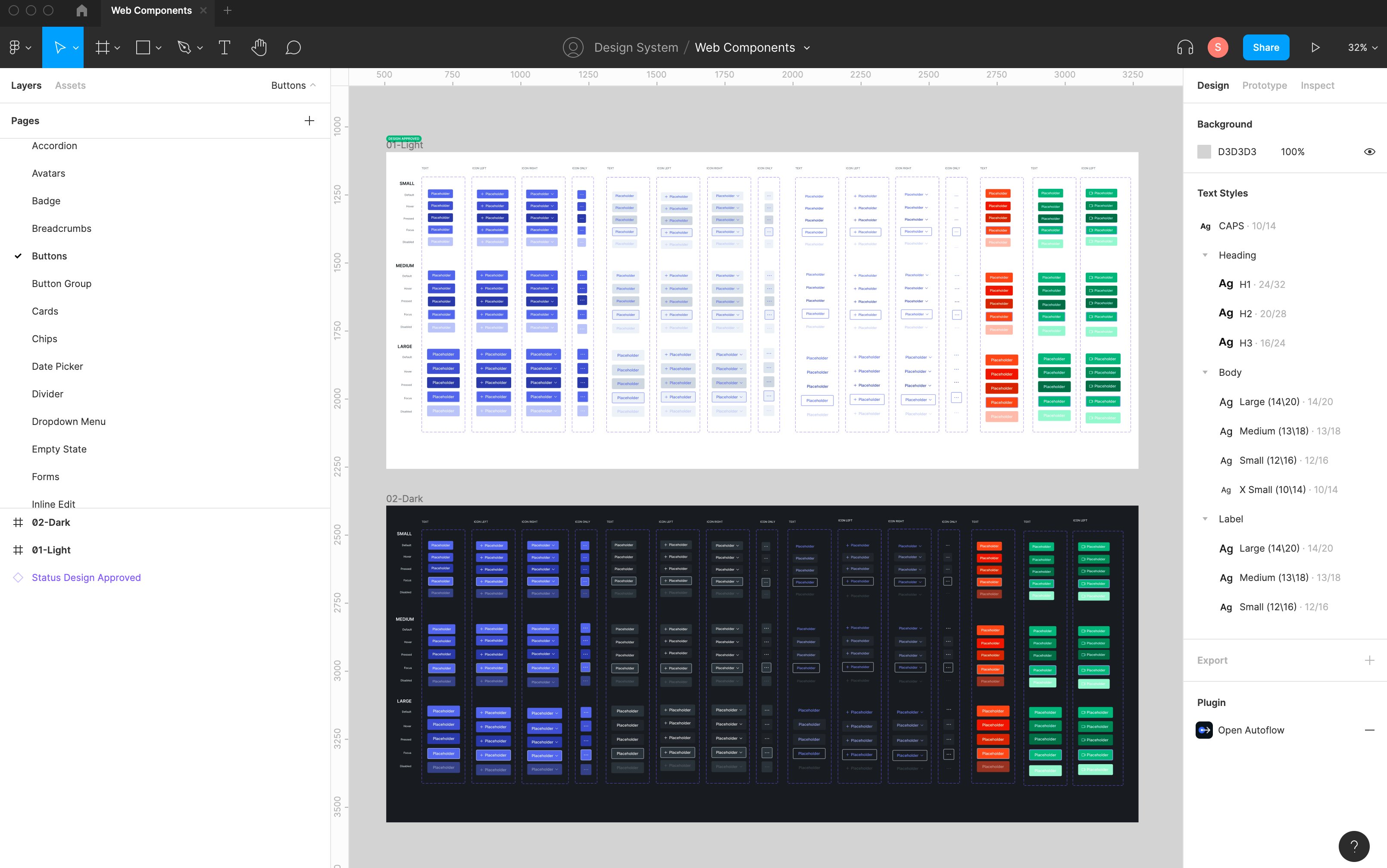The width and height of the screenshot is (1387, 868).
Task: Select the Text tool
Action: click(x=224, y=47)
